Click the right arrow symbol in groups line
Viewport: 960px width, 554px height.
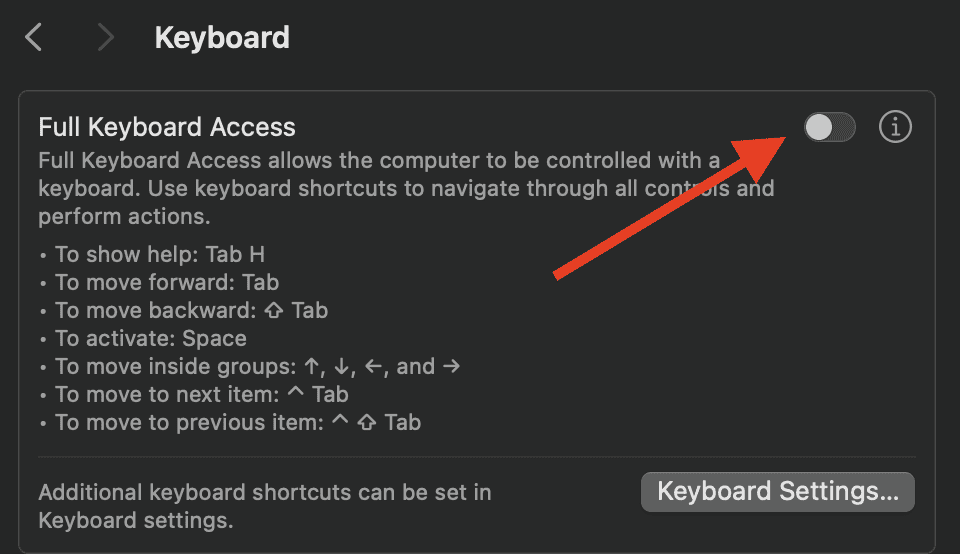pos(451,366)
